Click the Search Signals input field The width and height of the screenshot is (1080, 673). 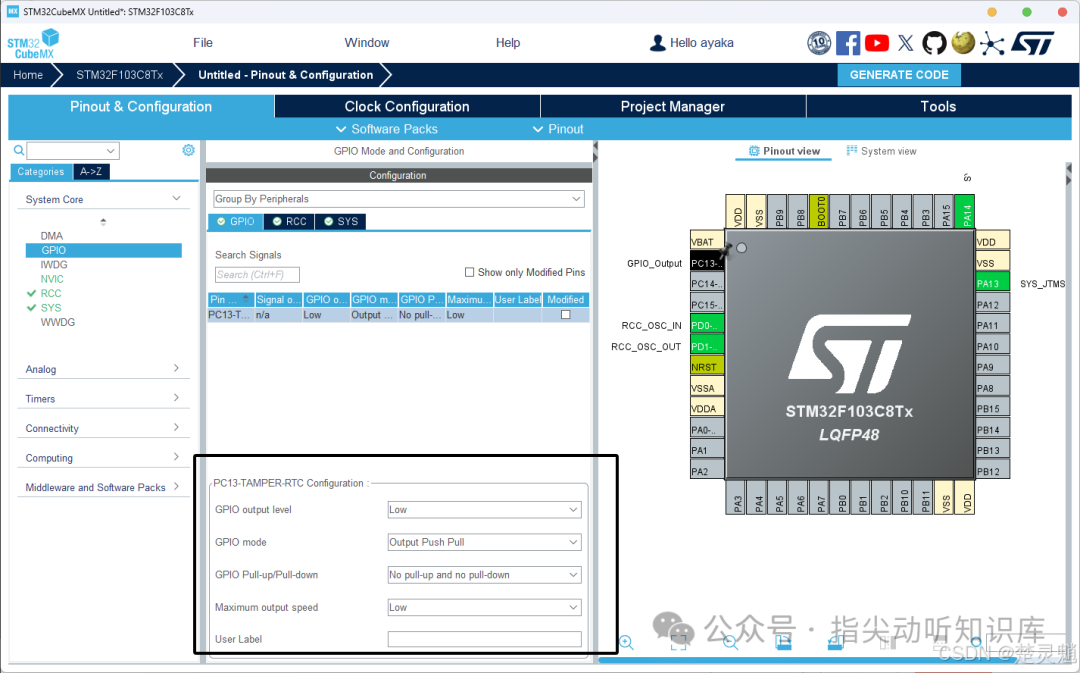(257, 275)
